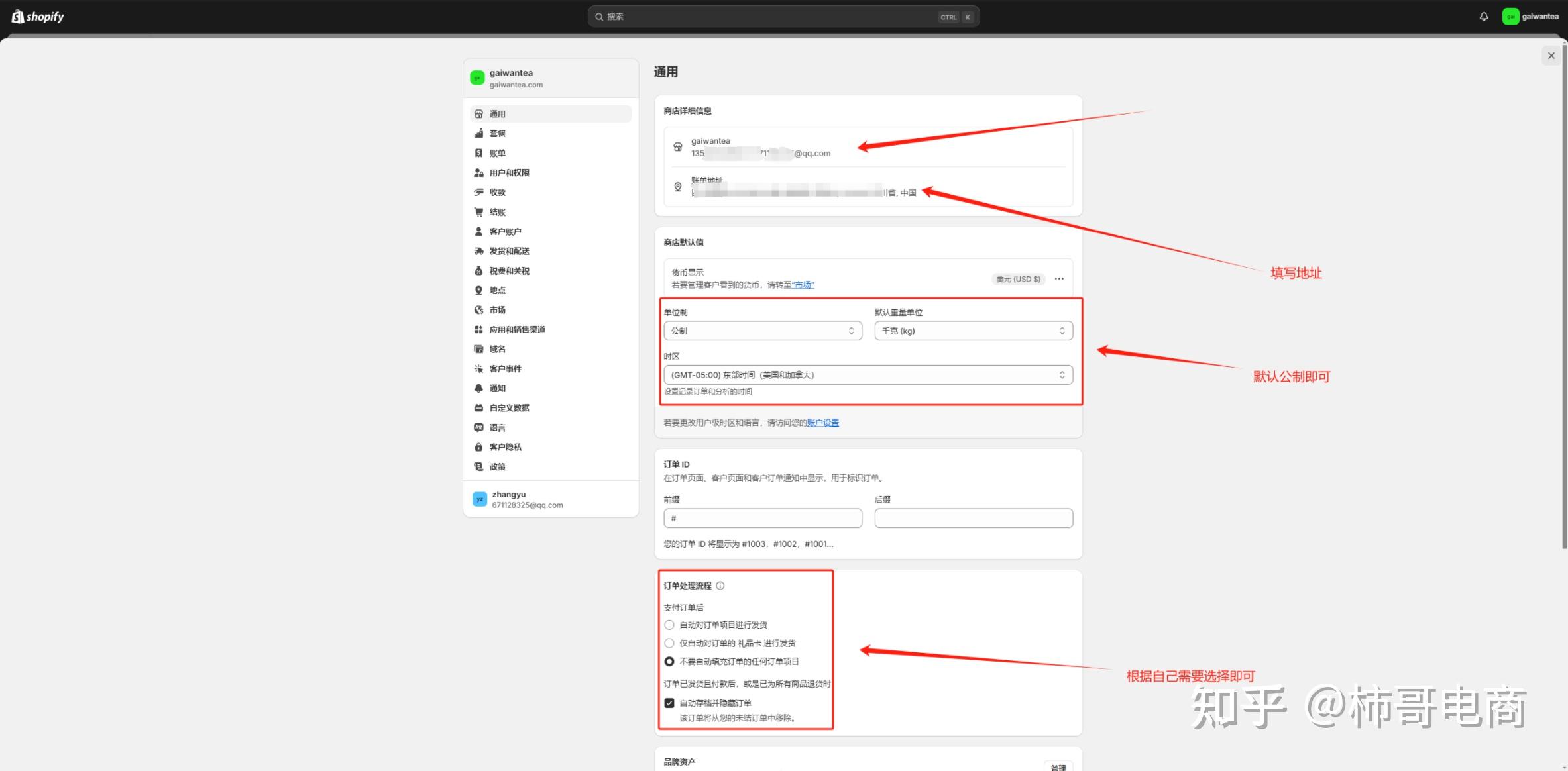Image resolution: width=1568 pixels, height=771 pixels.
Task: Open the 单位制 dropdown showing 公制
Action: pos(763,331)
